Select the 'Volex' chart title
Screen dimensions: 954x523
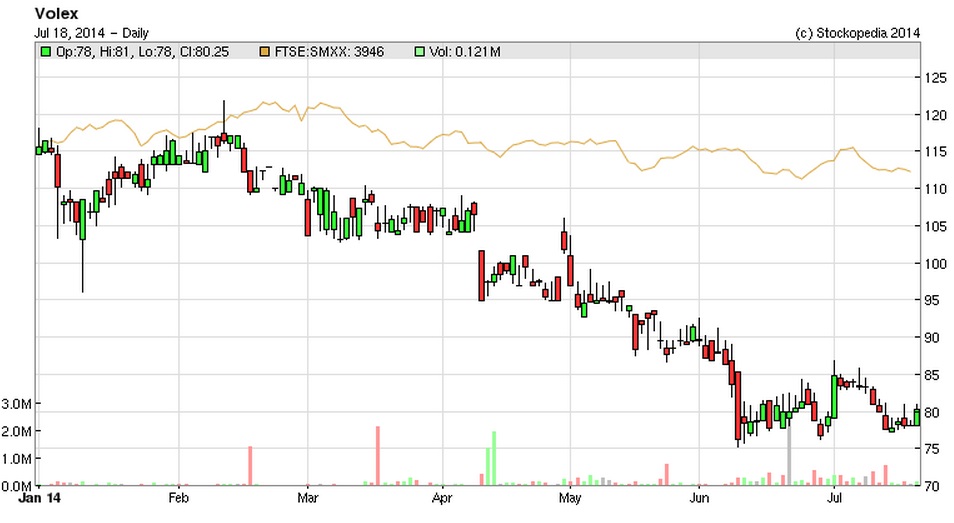coord(57,13)
